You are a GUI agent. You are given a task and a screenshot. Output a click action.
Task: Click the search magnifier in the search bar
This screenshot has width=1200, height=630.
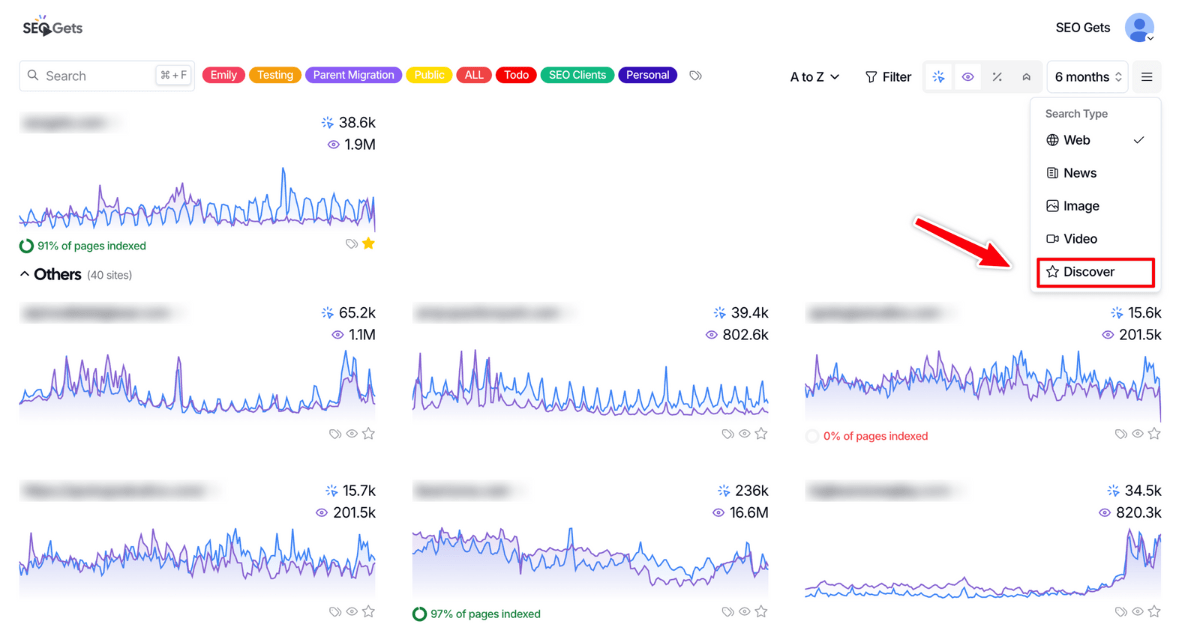[x=32, y=75]
